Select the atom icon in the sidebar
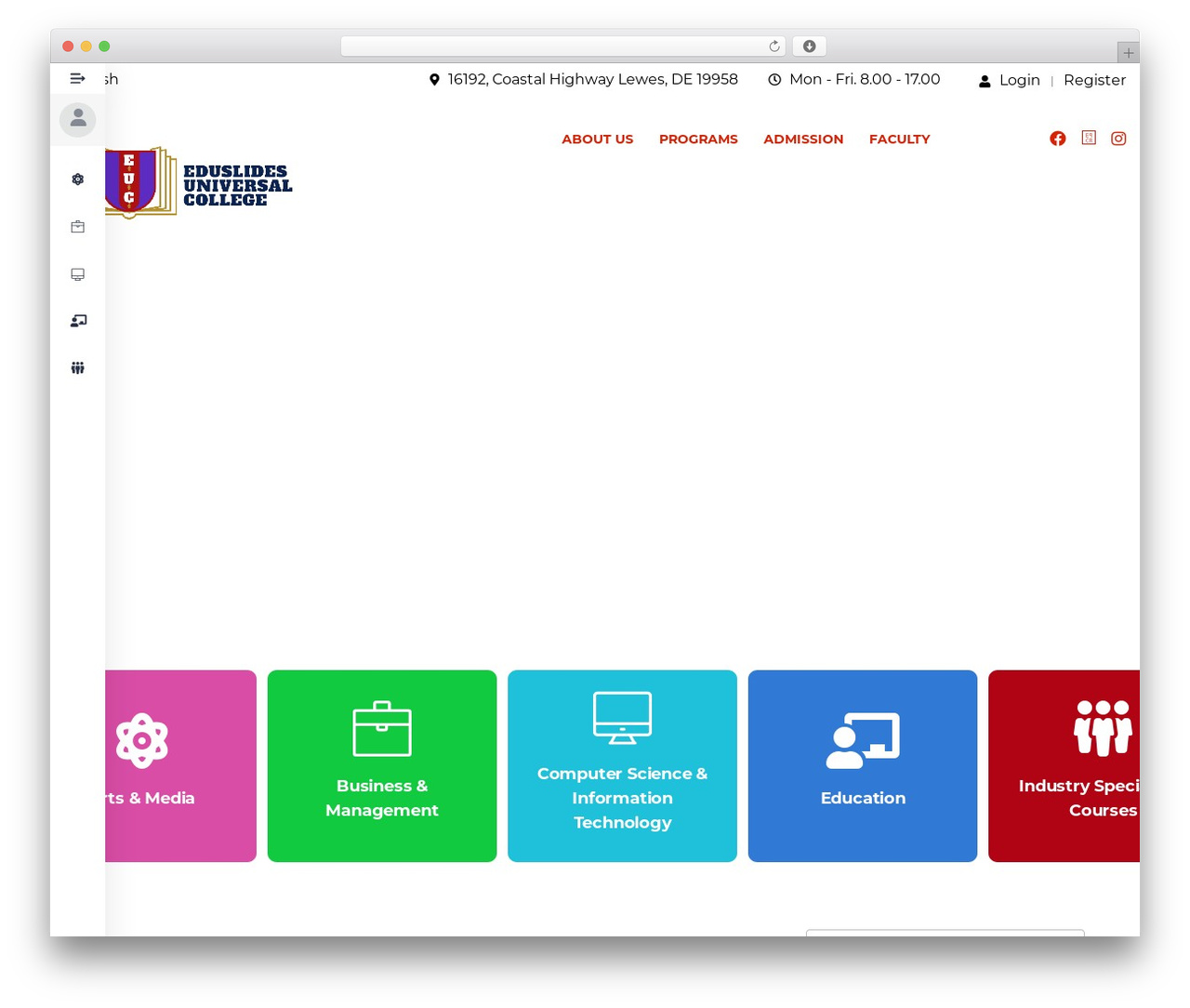 pyautogui.click(x=78, y=179)
